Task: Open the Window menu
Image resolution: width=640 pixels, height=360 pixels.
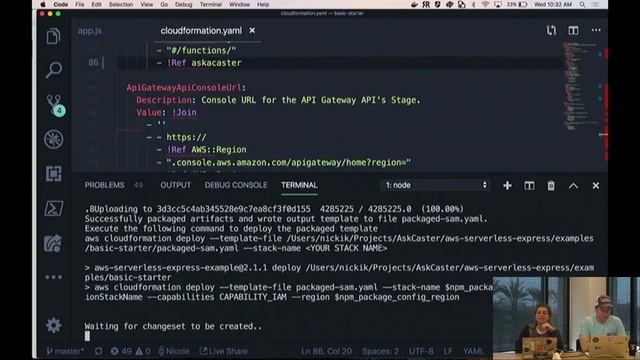Action: tap(239, 4)
